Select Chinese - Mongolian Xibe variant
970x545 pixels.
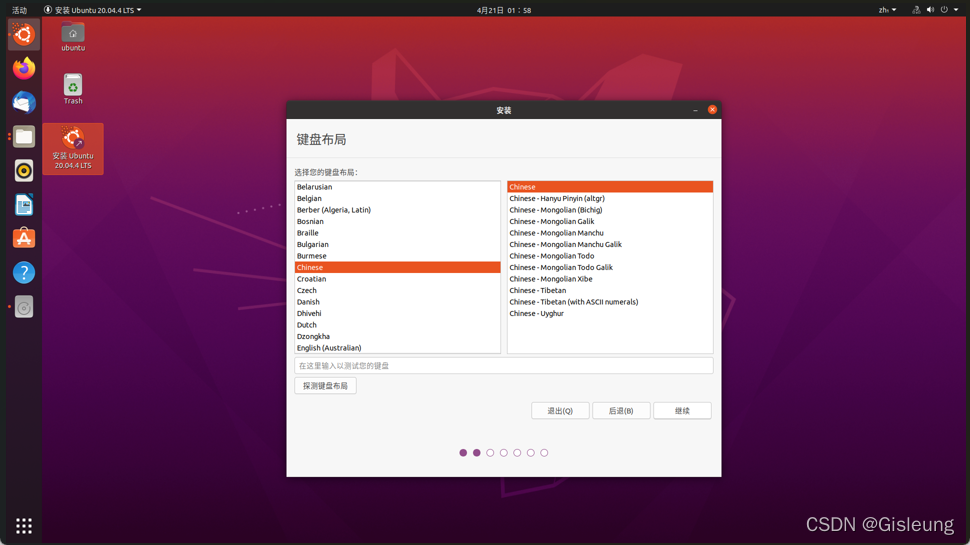coord(610,279)
